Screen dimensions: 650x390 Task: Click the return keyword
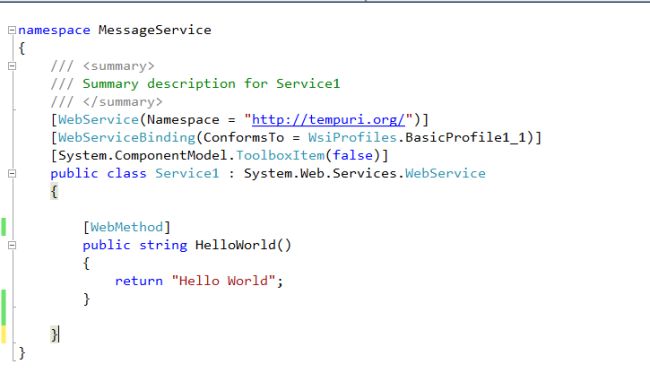[x=139, y=281]
